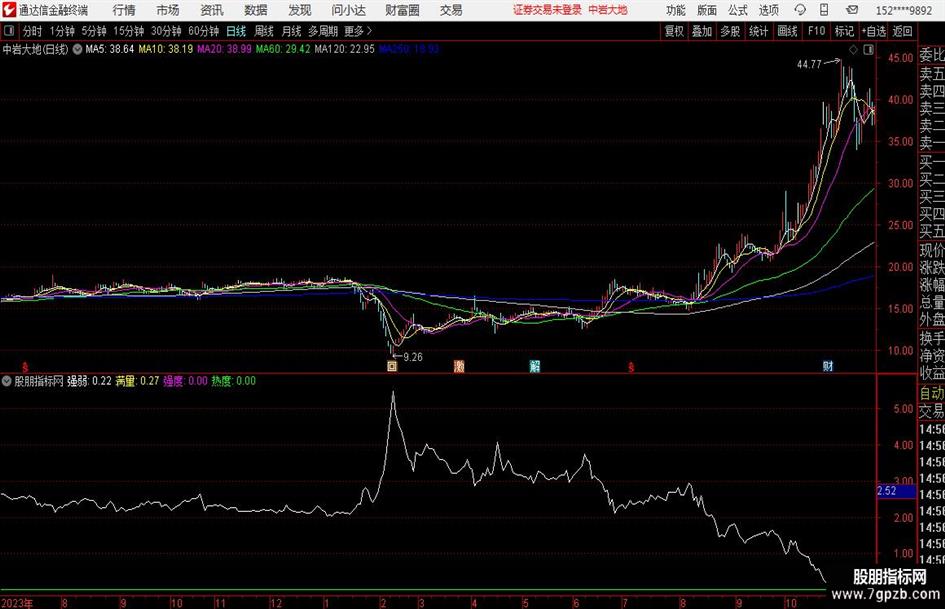Open the 行情 menu

tap(124, 10)
